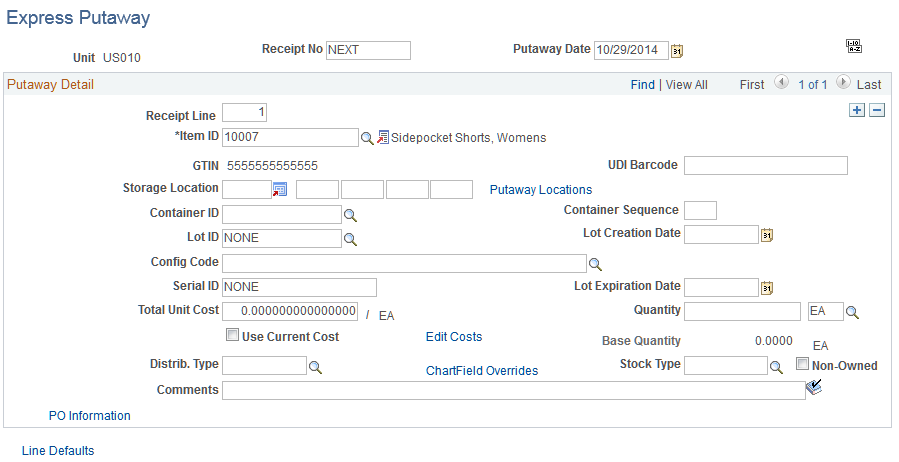Click the View All link
Viewport: 899px width, 462px height.
click(x=687, y=85)
